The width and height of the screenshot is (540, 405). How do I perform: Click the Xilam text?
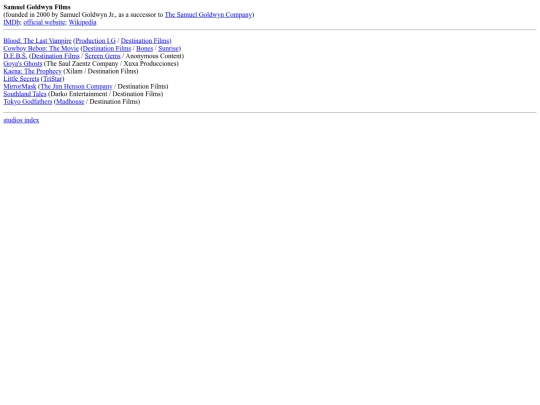(x=74, y=71)
